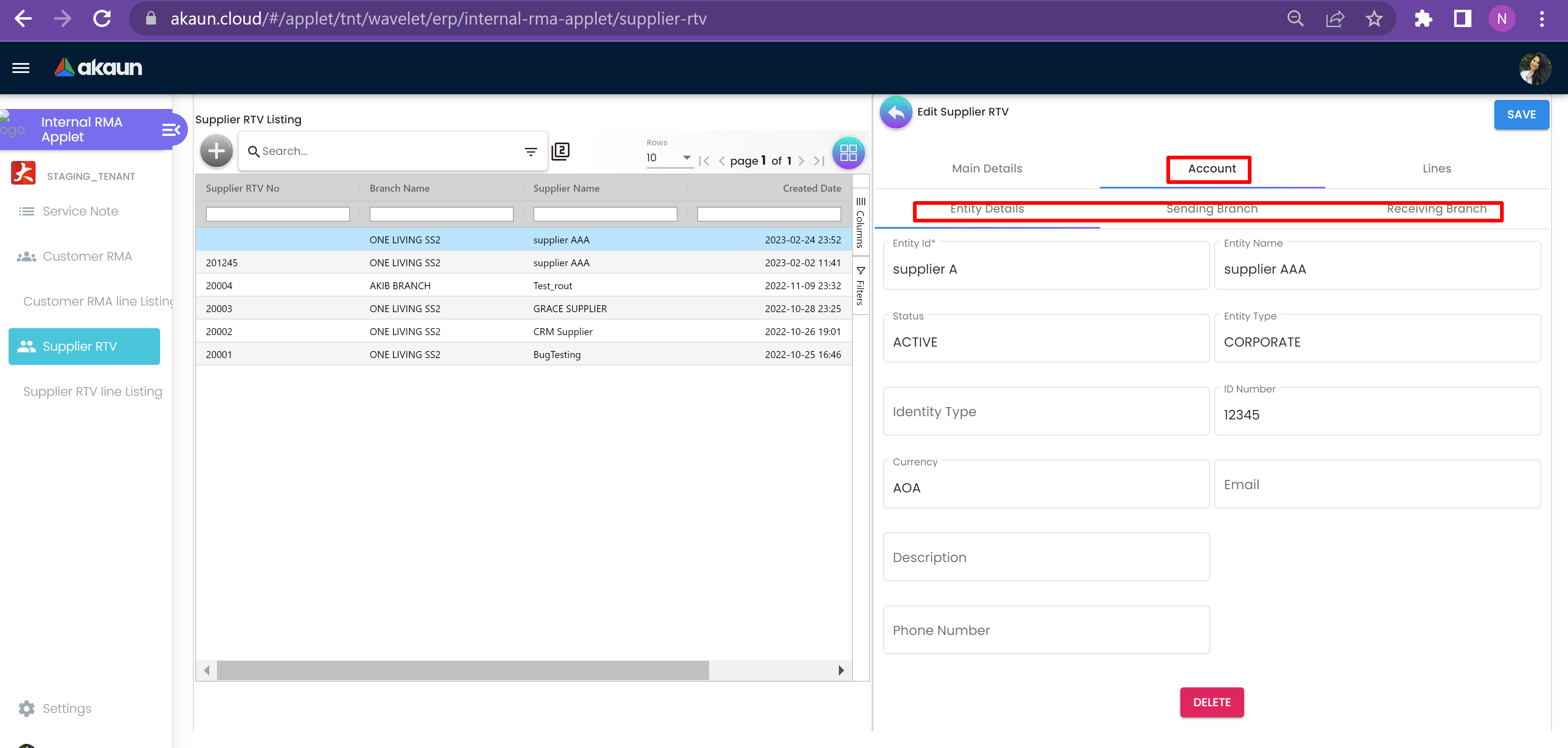Image resolution: width=1568 pixels, height=748 pixels.
Task: Go to the next page arrow
Action: click(x=801, y=161)
